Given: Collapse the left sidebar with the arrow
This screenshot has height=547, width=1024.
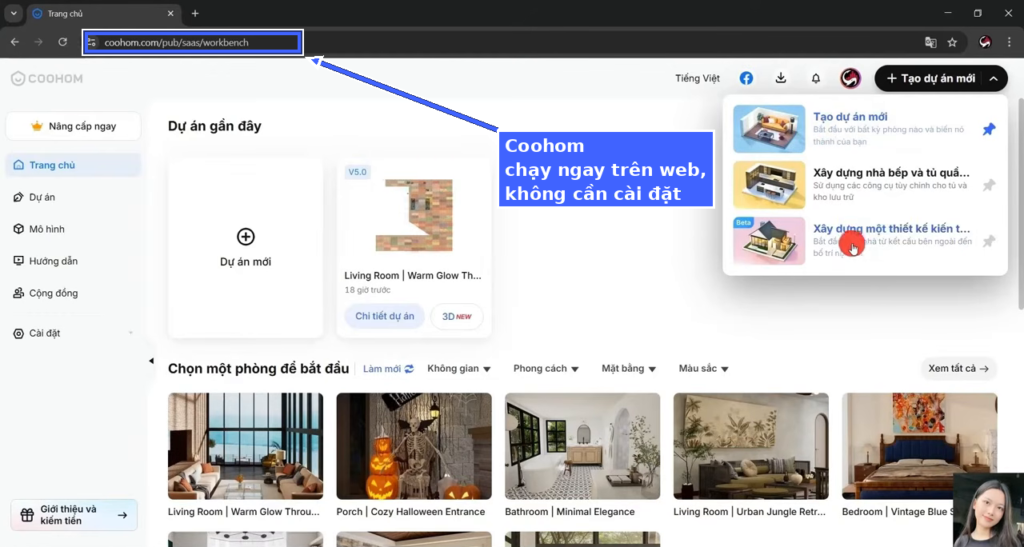Looking at the screenshot, I should click(x=152, y=360).
